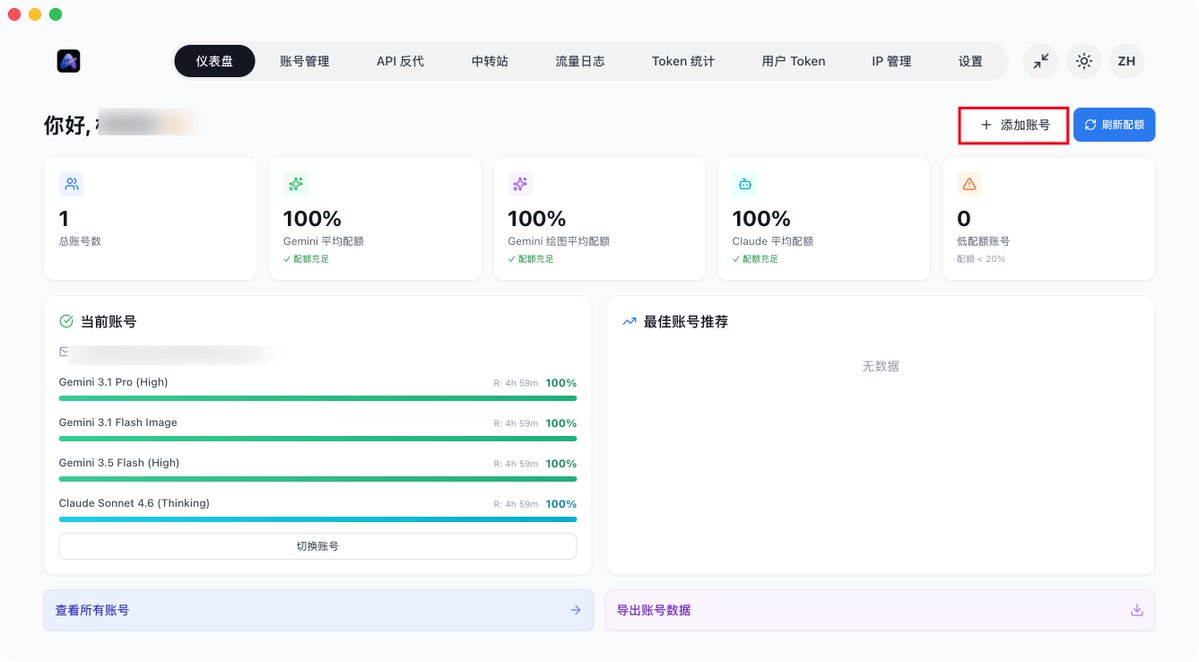Click the Claude Sonnet 4.6 (Thinking) model name

click(x=134, y=503)
